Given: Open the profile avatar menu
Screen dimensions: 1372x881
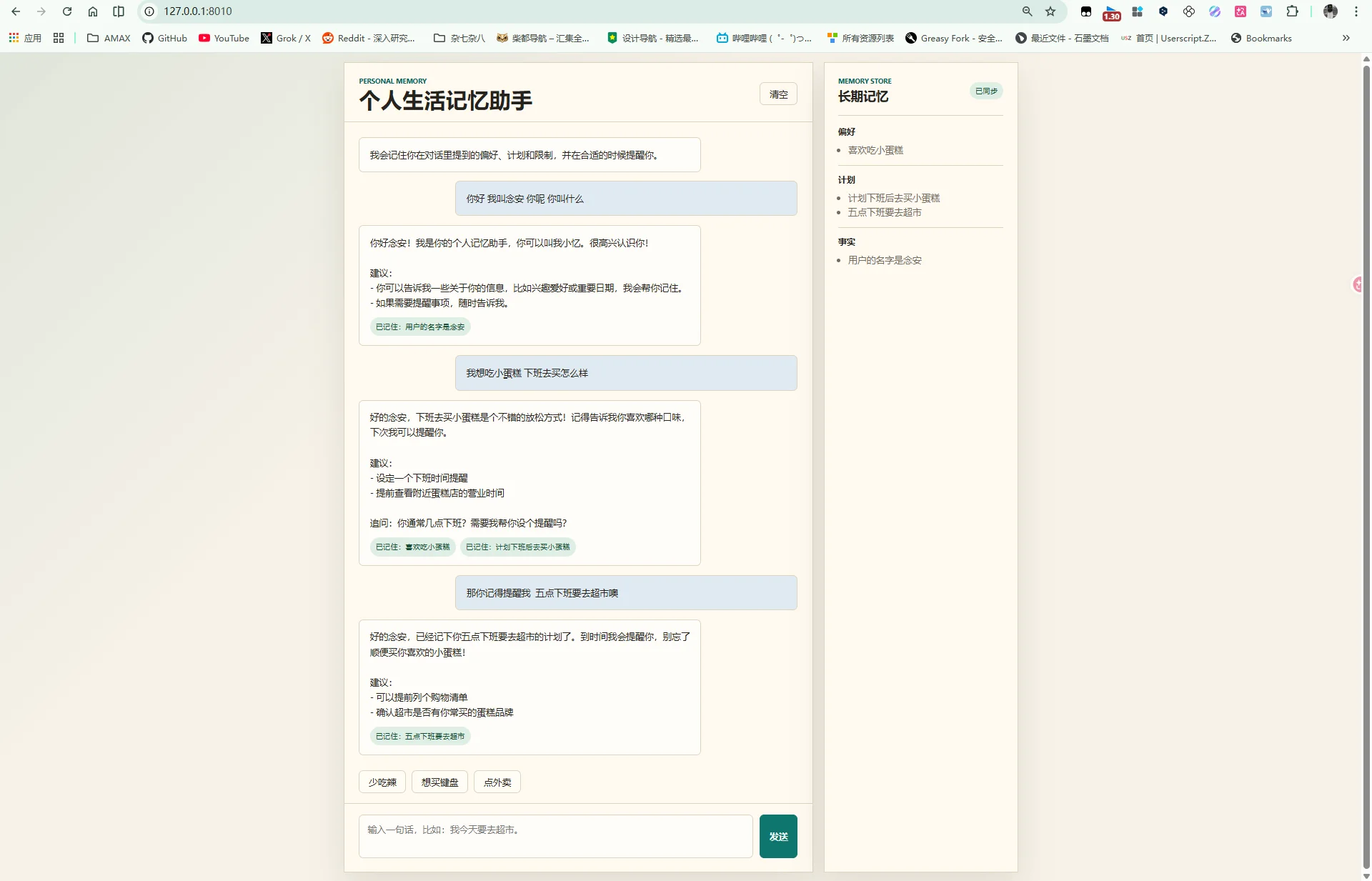Looking at the screenshot, I should 1330,11.
